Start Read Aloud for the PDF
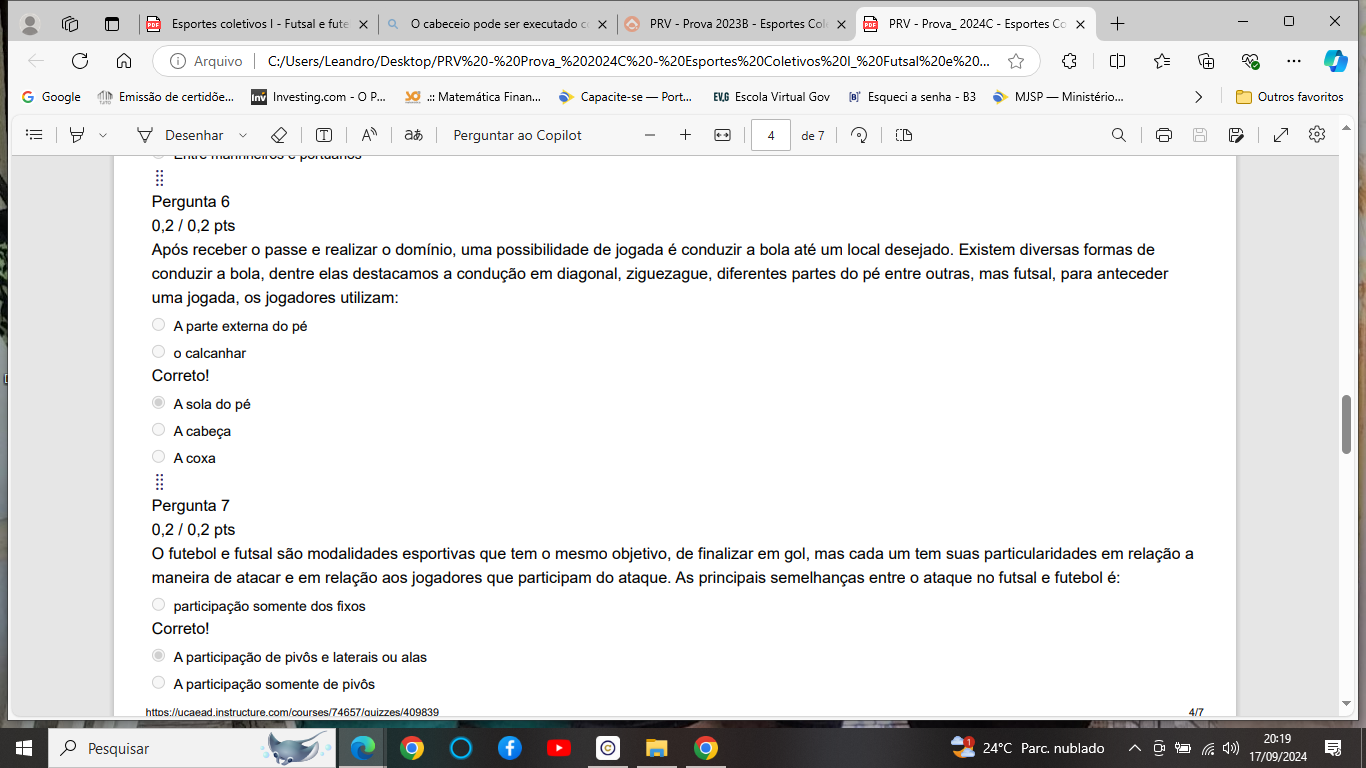The image size is (1366, 768). pos(369,135)
